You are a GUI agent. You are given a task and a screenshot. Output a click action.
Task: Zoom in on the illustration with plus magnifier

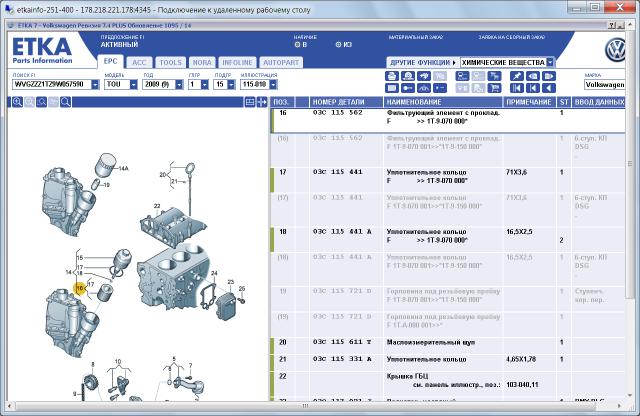click(x=17, y=102)
